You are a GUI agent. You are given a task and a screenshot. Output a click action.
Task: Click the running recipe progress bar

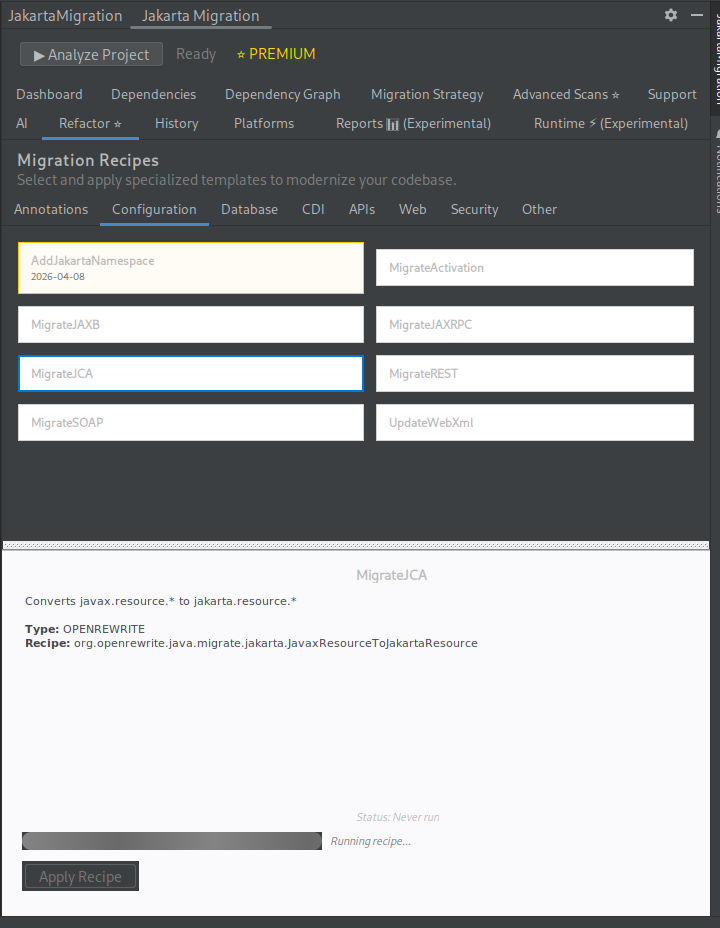(x=172, y=841)
